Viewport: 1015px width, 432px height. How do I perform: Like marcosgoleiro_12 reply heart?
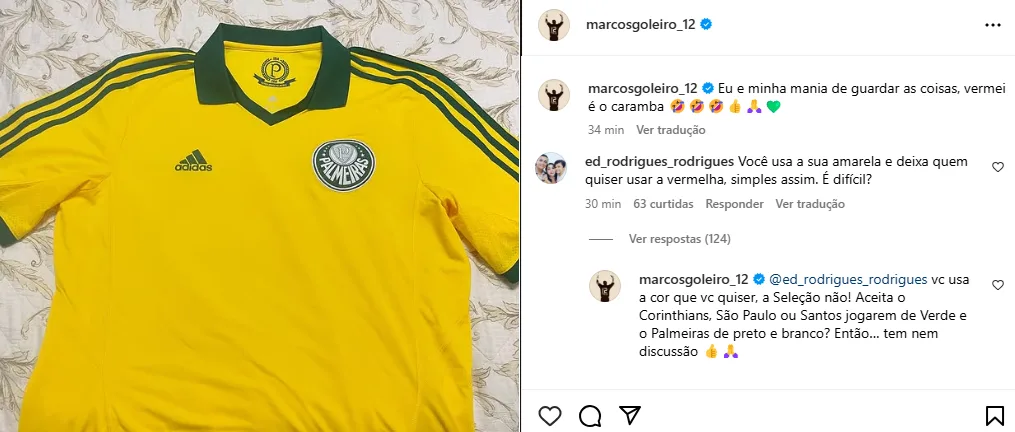point(998,285)
